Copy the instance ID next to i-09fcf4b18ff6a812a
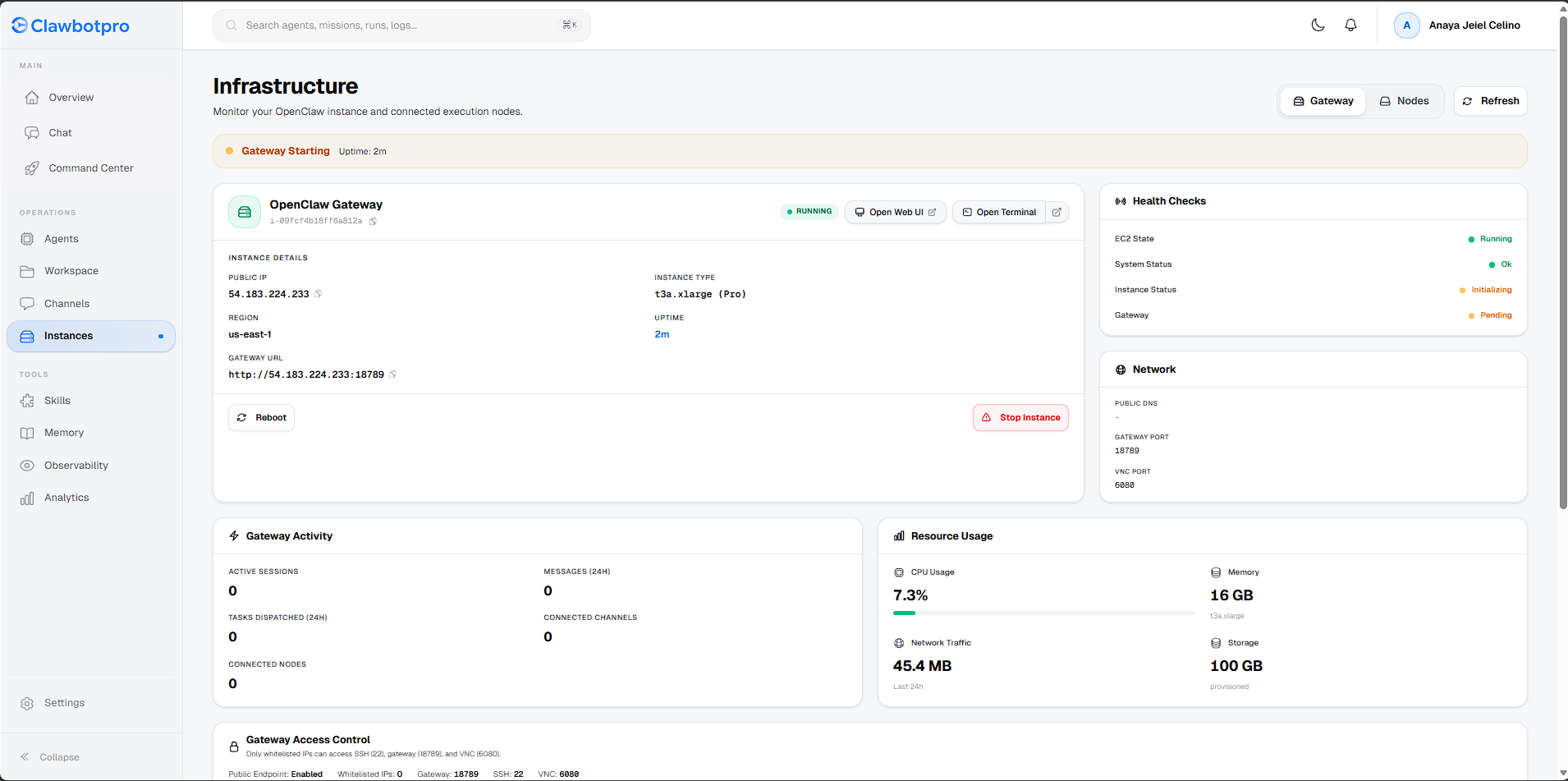The image size is (1568, 781). point(374,222)
